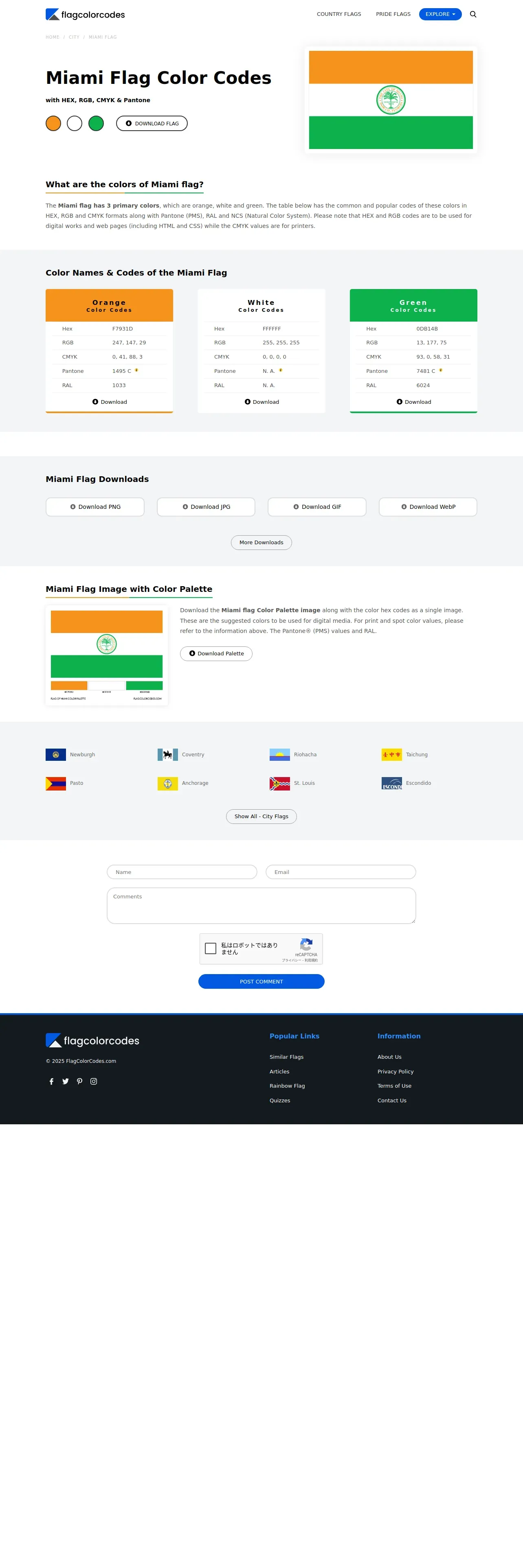Open Similar Flags footer link
523x1568 pixels.
pos(287,1057)
